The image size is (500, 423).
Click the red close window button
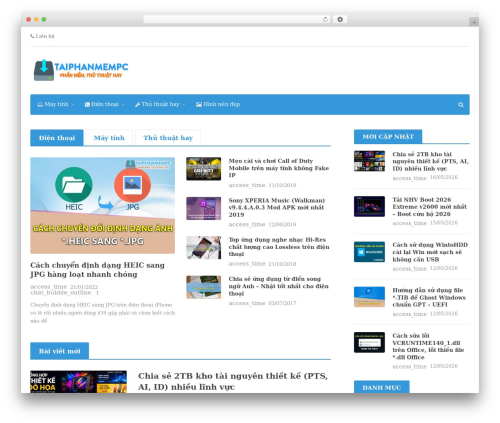[29, 19]
